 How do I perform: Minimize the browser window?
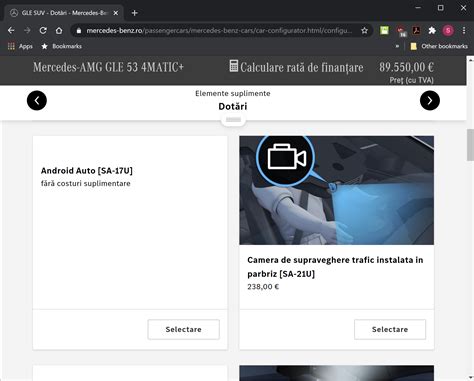click(418, 7)
